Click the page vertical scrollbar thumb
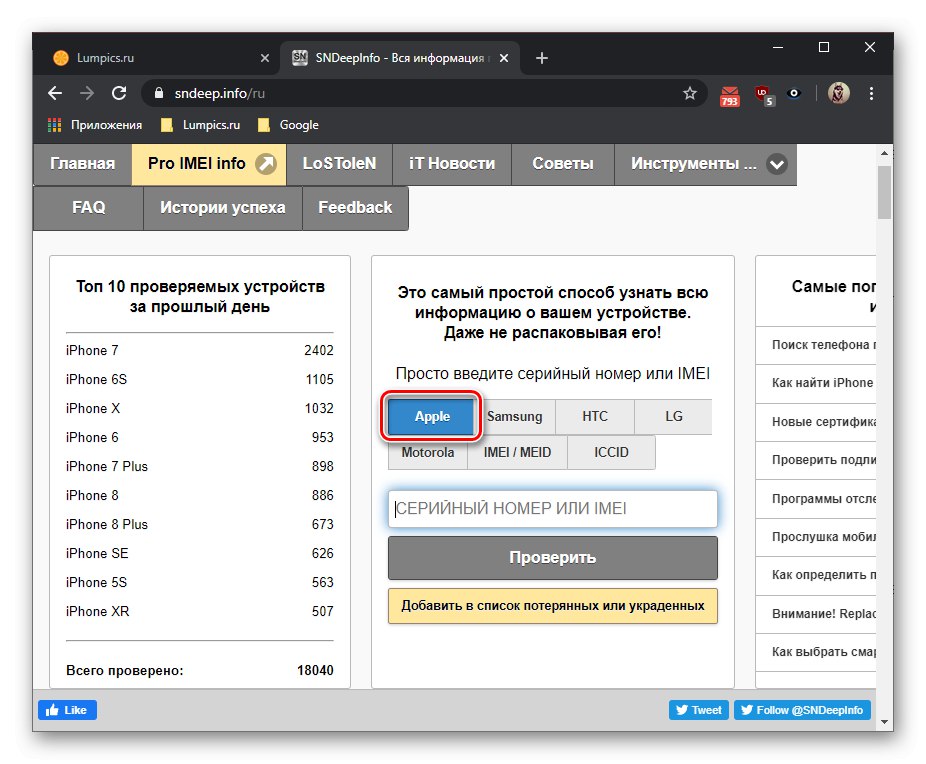 (884, 192)
